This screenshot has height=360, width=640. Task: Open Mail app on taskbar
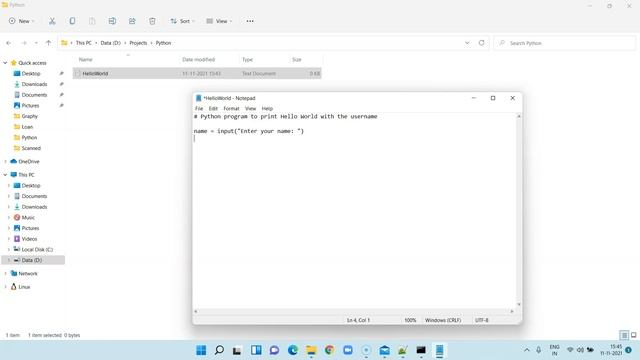click(x=384, y=350)
